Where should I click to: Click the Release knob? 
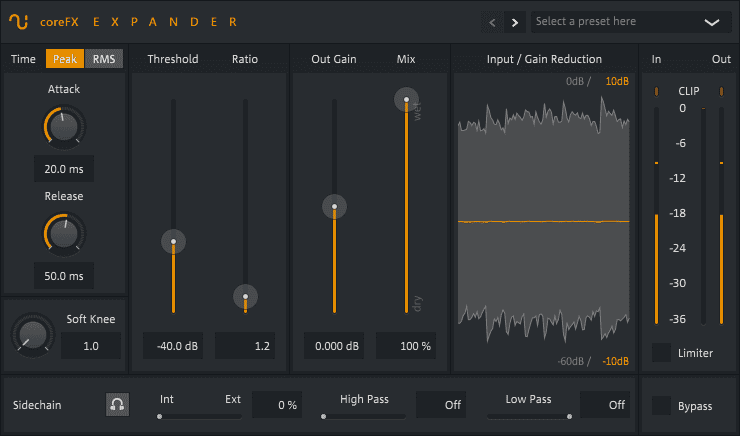point(64,233)
